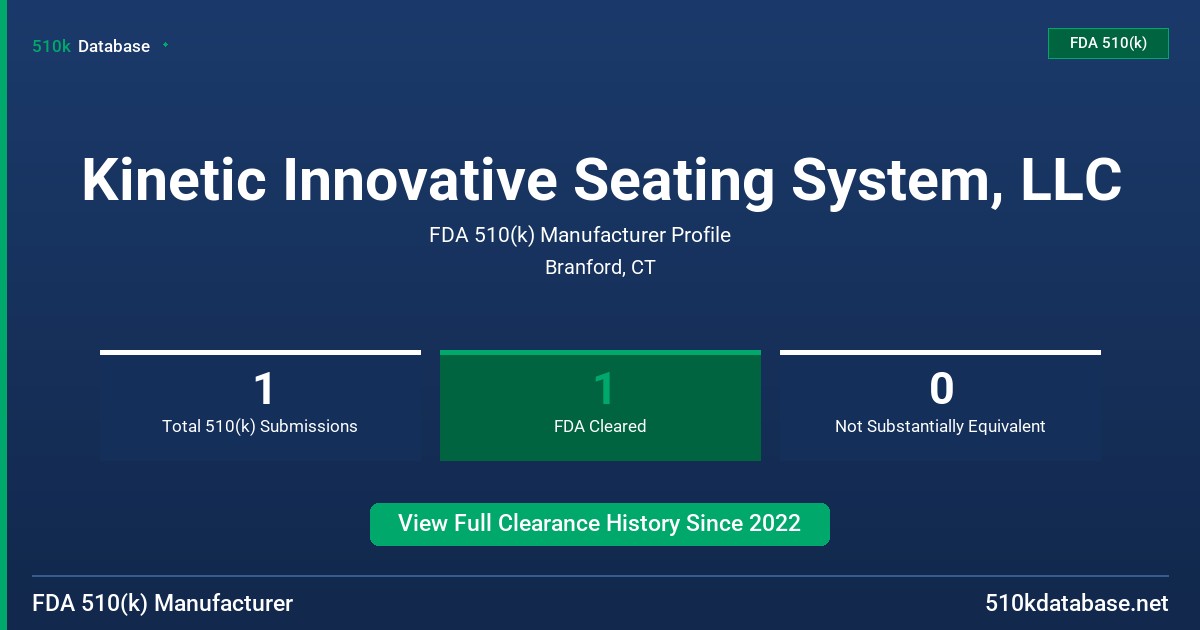1200x630 pixels.
Task: Click the Branford, CT location text
Action: click(x=600, y=268)
